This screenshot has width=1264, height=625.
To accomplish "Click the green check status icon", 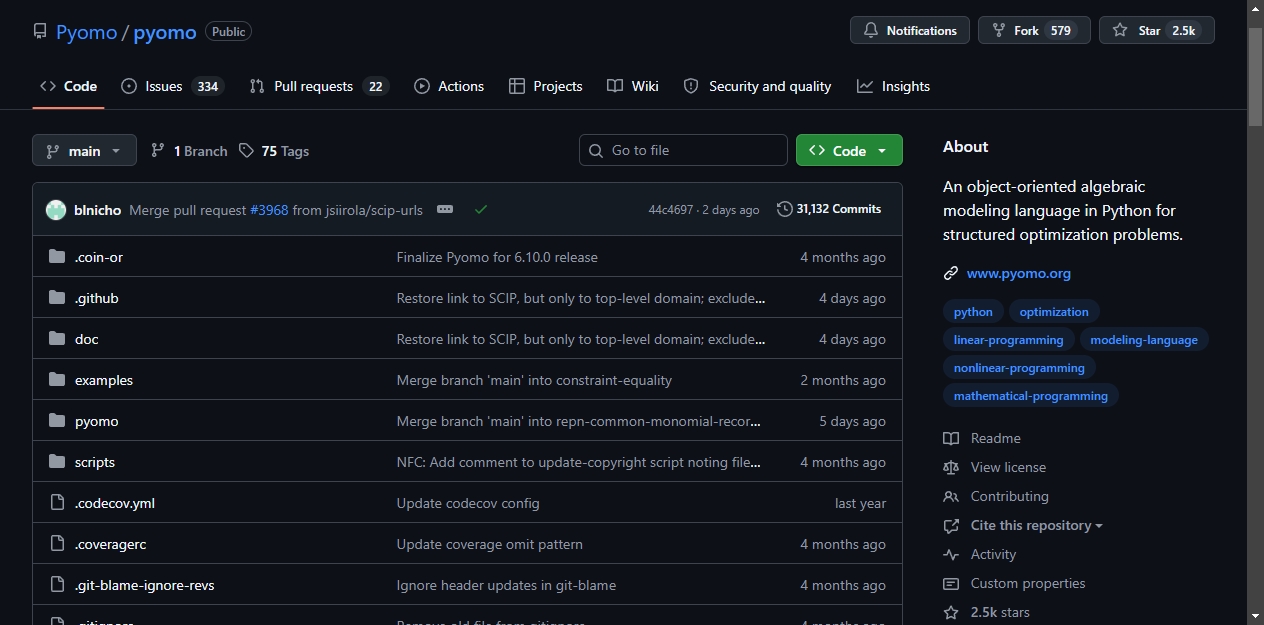I will coord(481,209).
